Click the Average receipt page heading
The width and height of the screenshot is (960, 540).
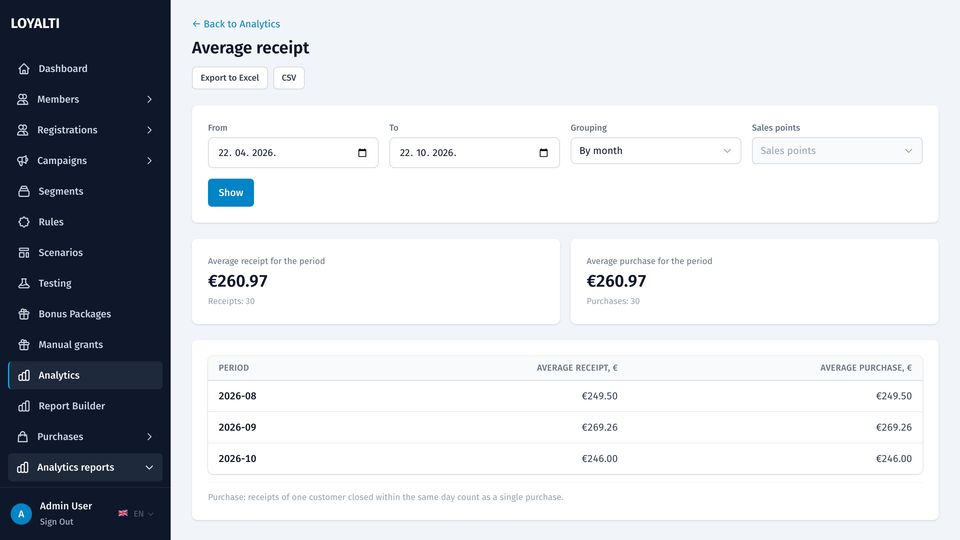250,48
